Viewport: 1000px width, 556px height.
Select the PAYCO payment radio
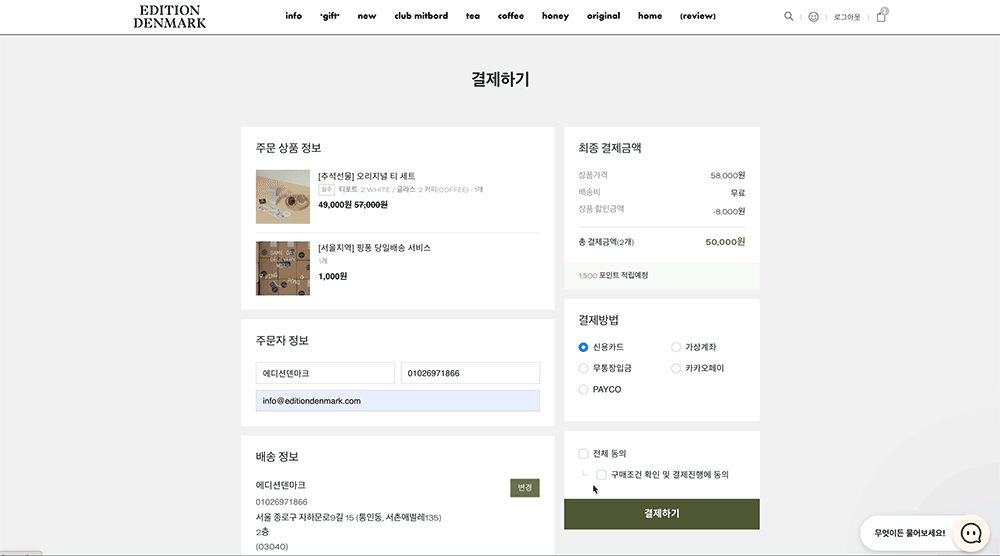[583, 390]
